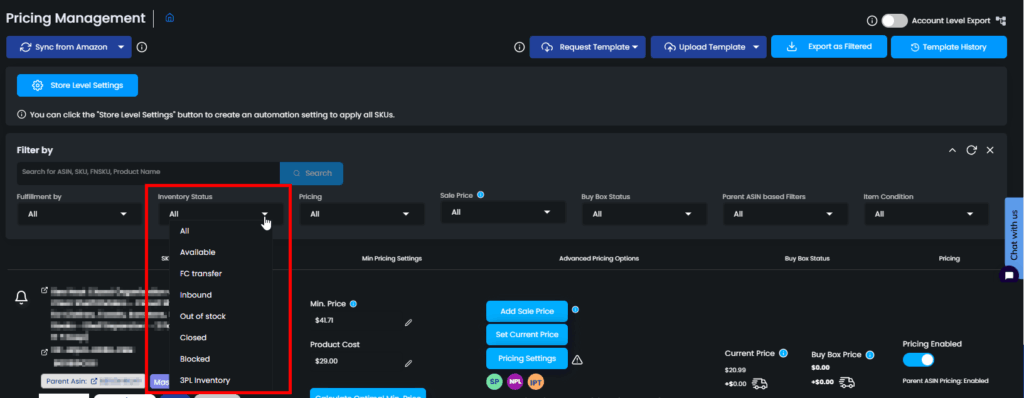Open the Sale Price filter dropdown
The height and width of the screenshot is (398, 1024).
pyautogui.click(x=503, y=212)
